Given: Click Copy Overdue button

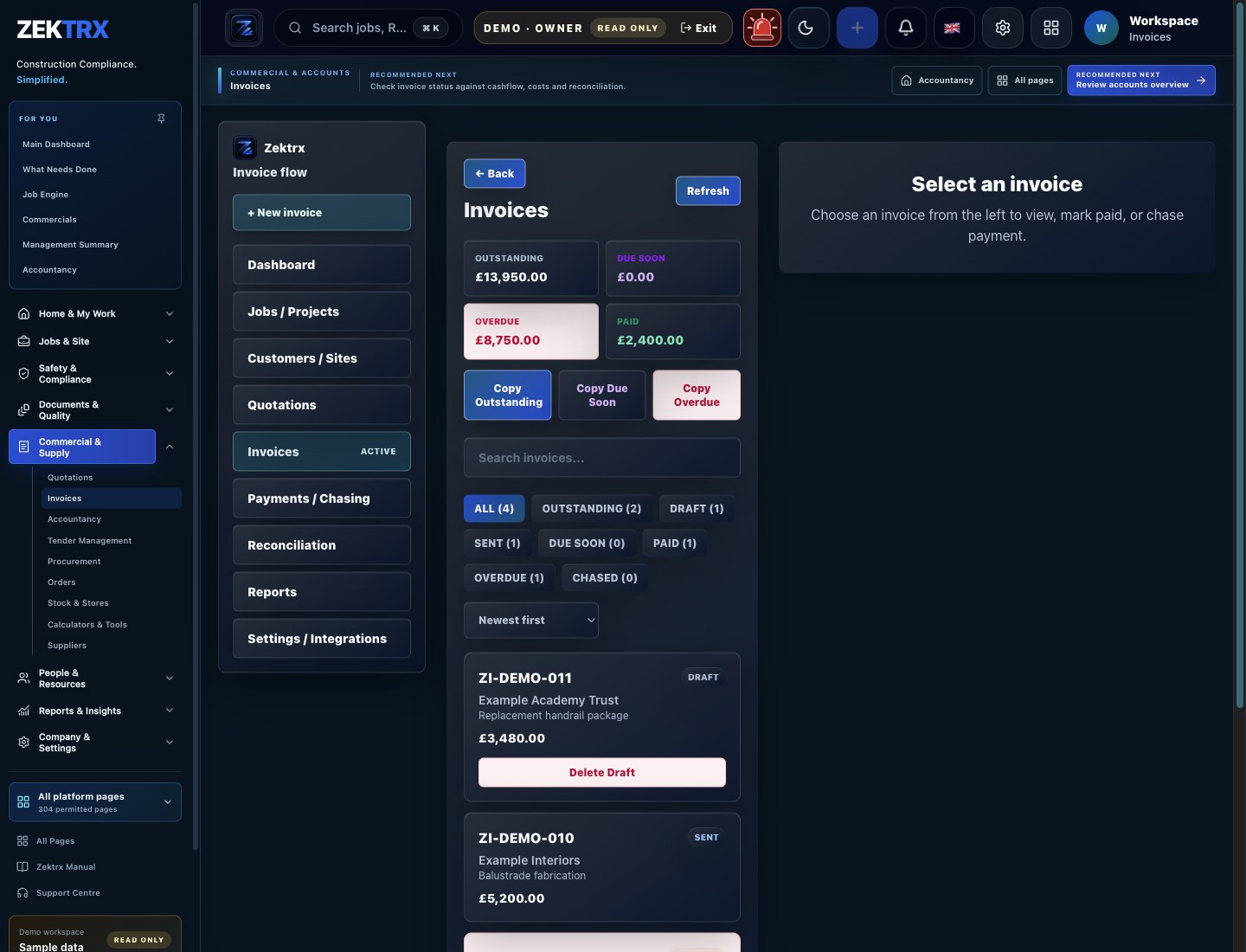Looking at the screenshot, I should [697, 396].
